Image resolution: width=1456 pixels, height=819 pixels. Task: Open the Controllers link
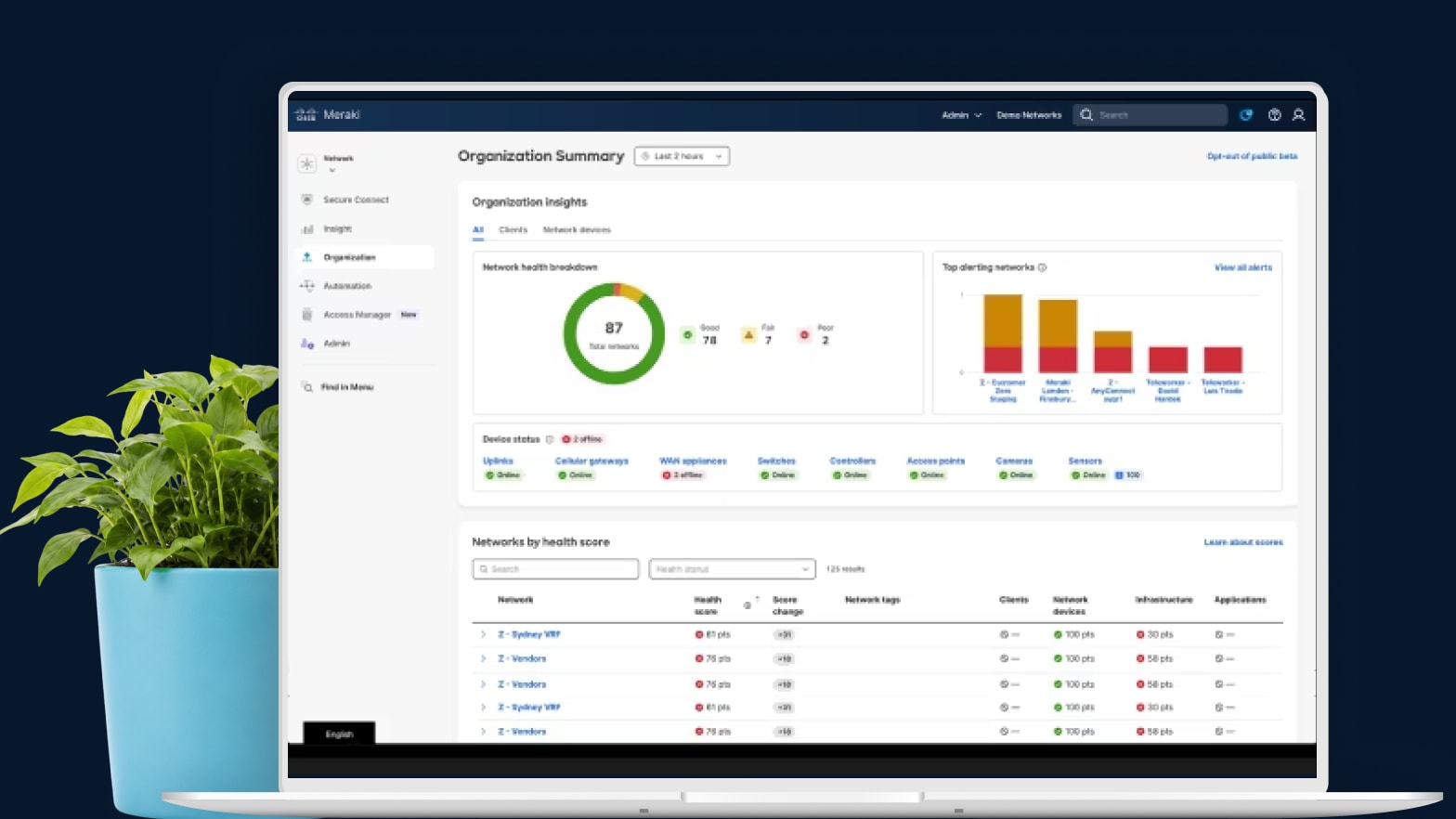[852, 461]
